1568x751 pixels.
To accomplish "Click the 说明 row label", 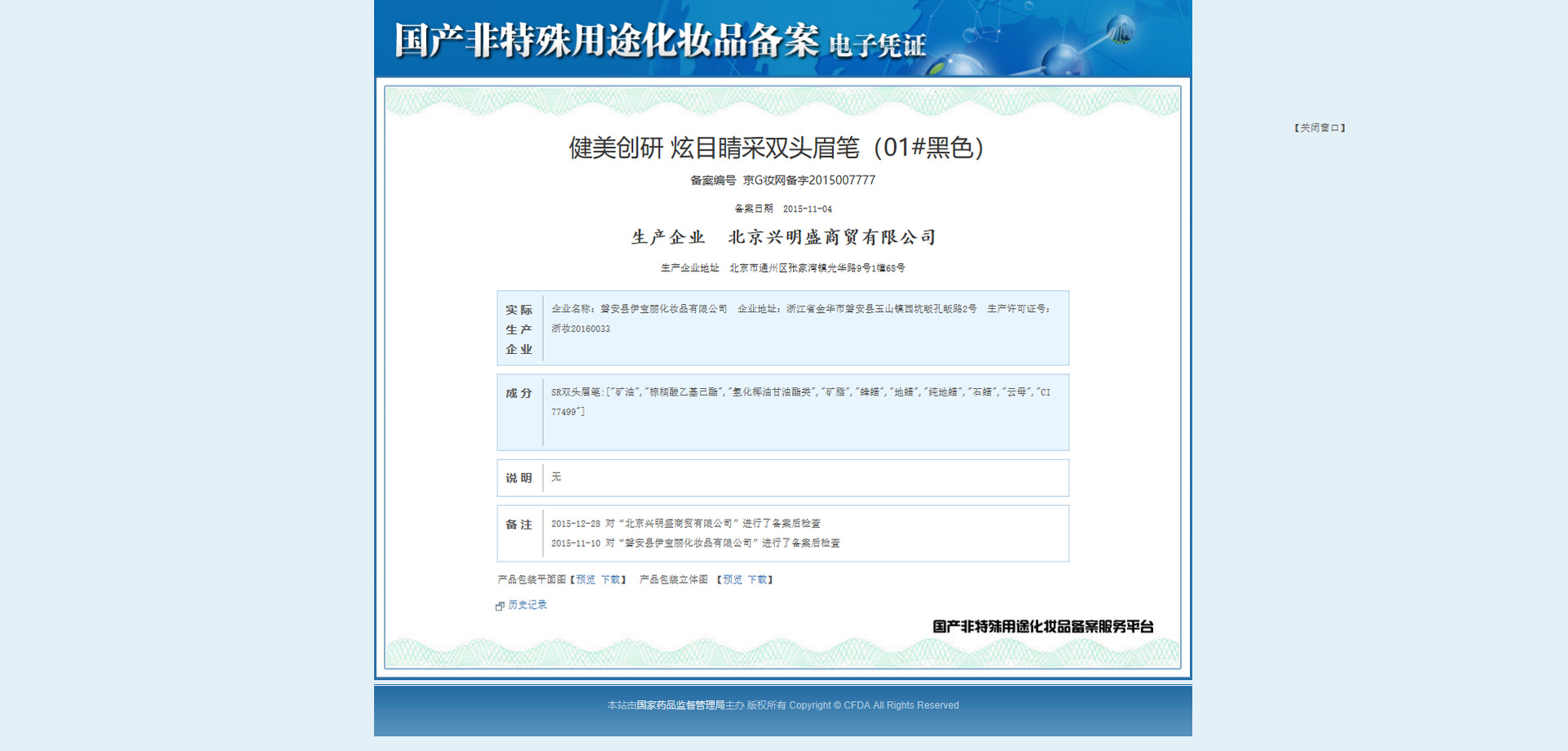I will click(x=519, y=478).
